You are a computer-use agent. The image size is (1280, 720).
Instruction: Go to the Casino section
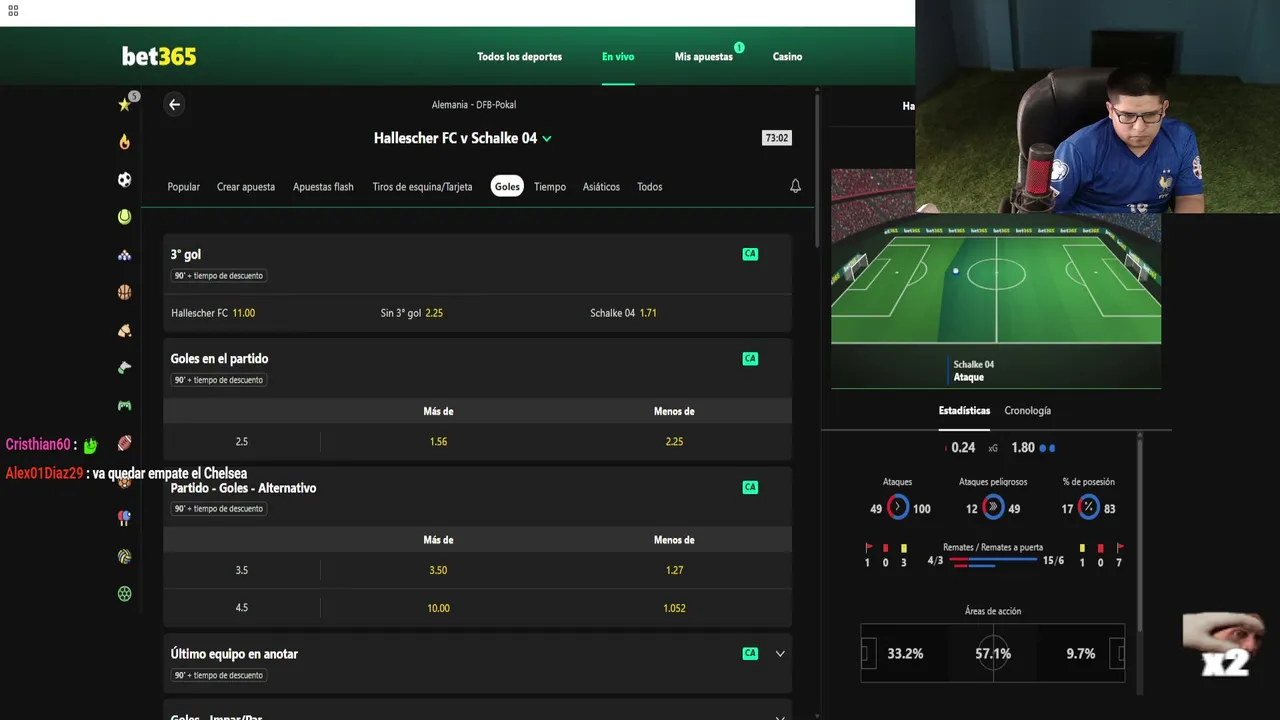787,57
